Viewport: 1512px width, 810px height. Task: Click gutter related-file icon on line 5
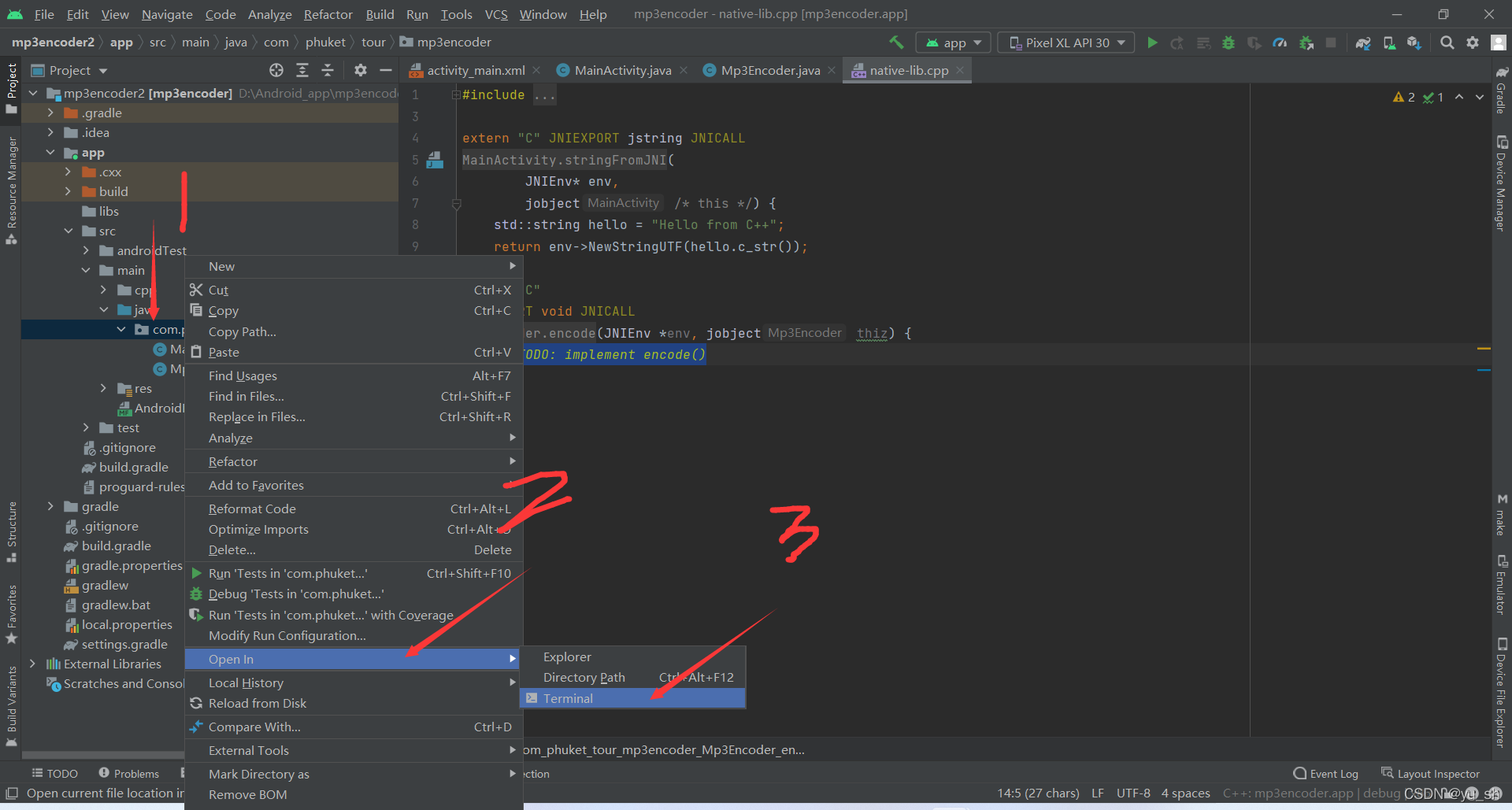pyautogui.click(x=435, y=160)
